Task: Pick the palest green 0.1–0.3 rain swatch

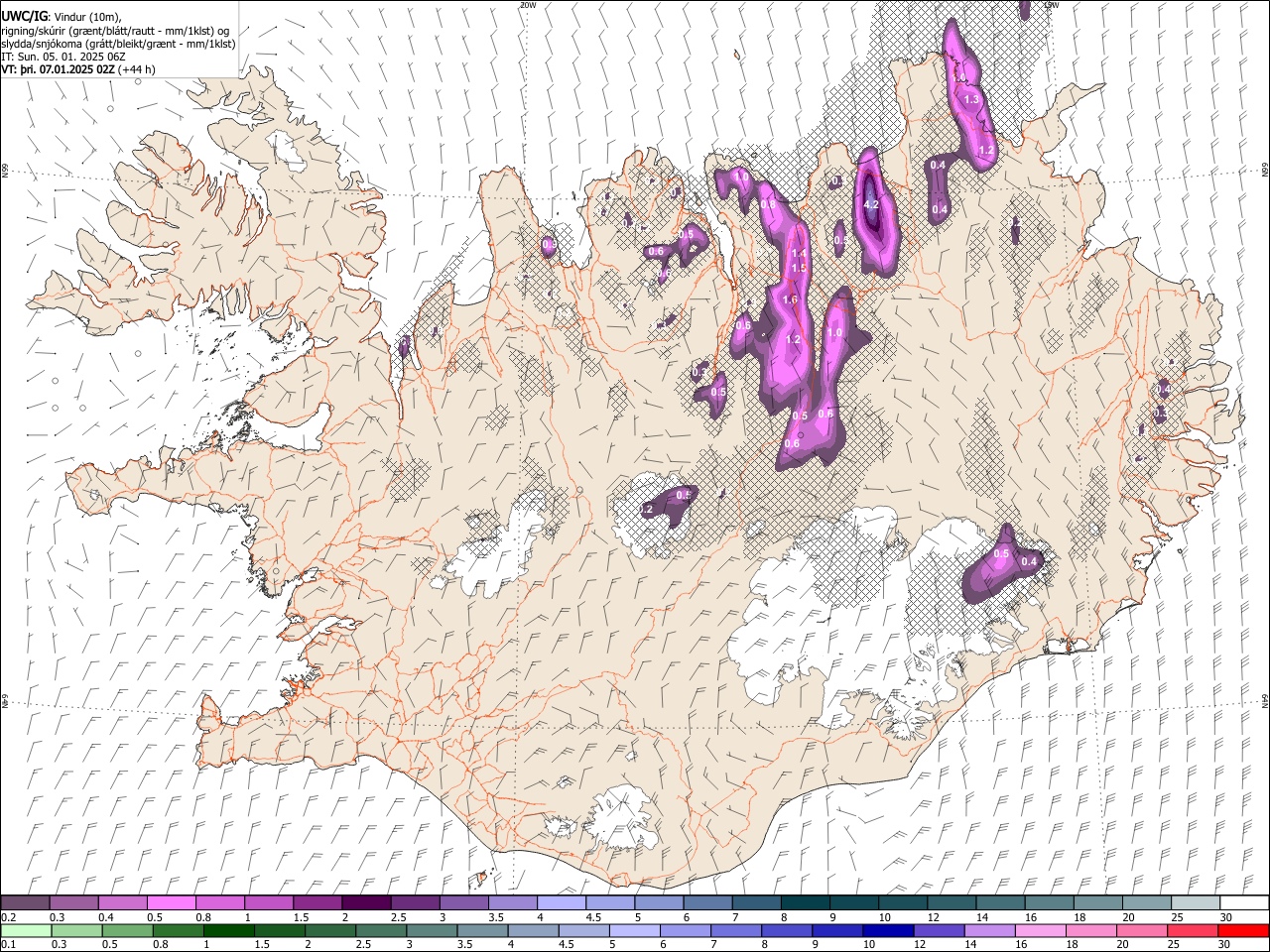Action: click(25, 930)
